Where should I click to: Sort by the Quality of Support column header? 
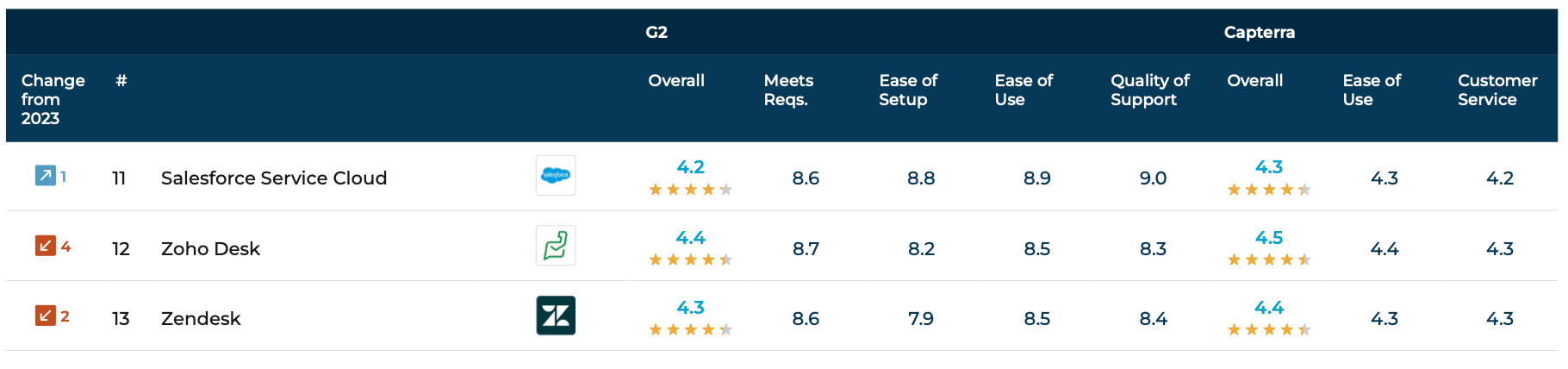[x=1149, y=90]
